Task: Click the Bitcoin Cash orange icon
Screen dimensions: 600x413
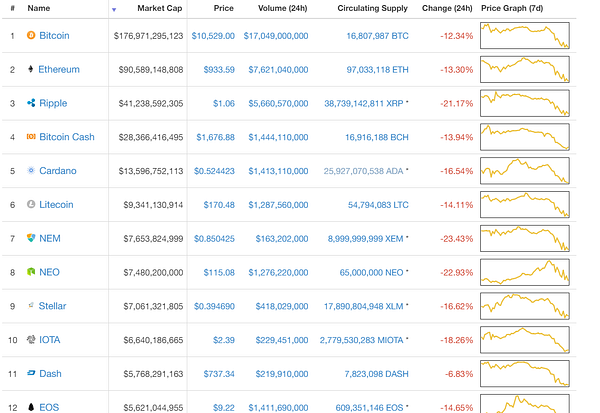Action: [x=31, y=136]
